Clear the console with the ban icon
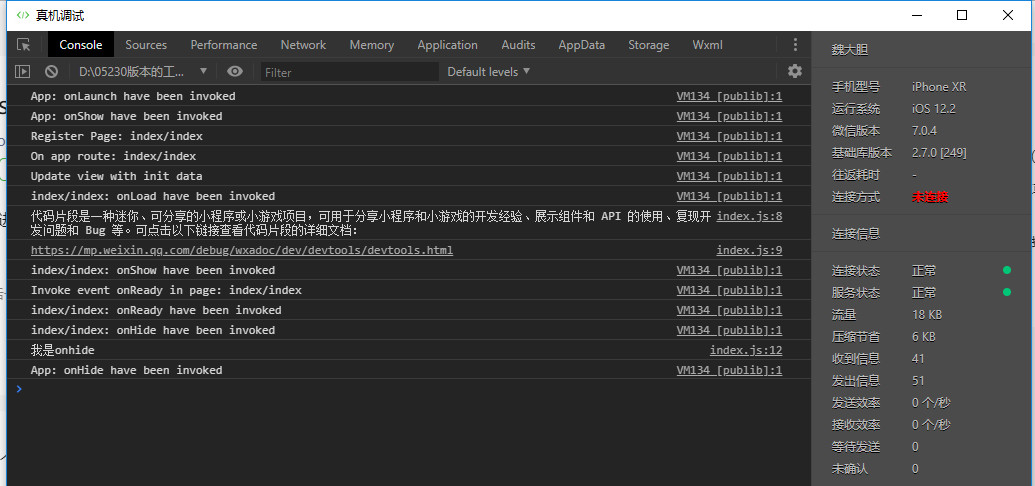 pos(51,71)
